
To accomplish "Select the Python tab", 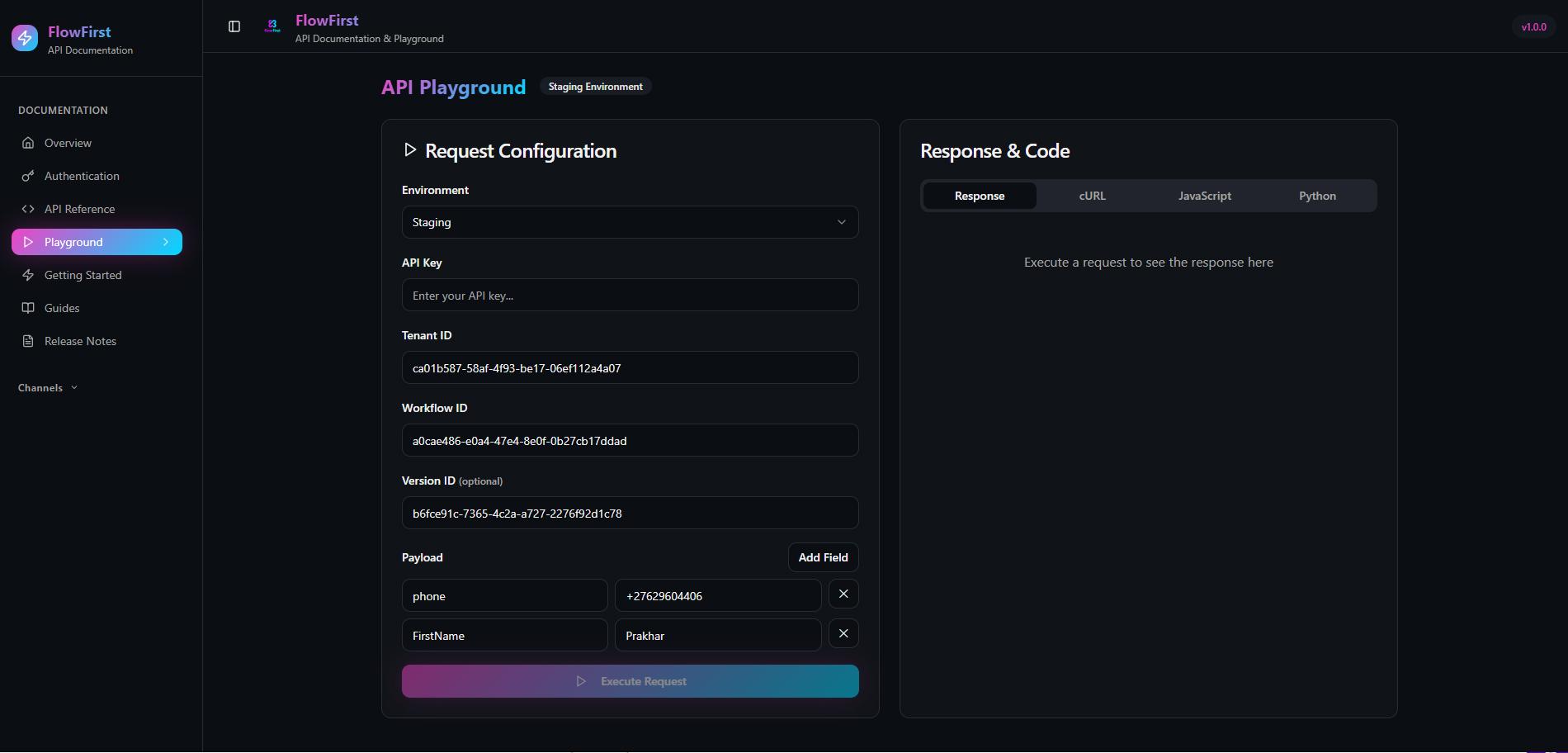I will tap(1316, 196).
